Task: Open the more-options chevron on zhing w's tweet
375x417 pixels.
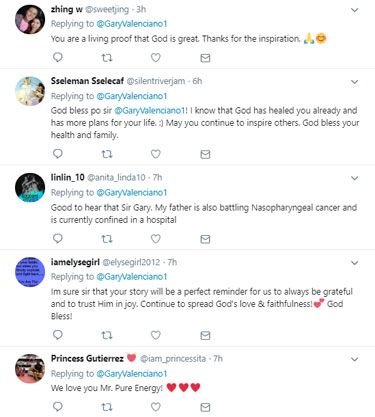Action: click(354, 10)
